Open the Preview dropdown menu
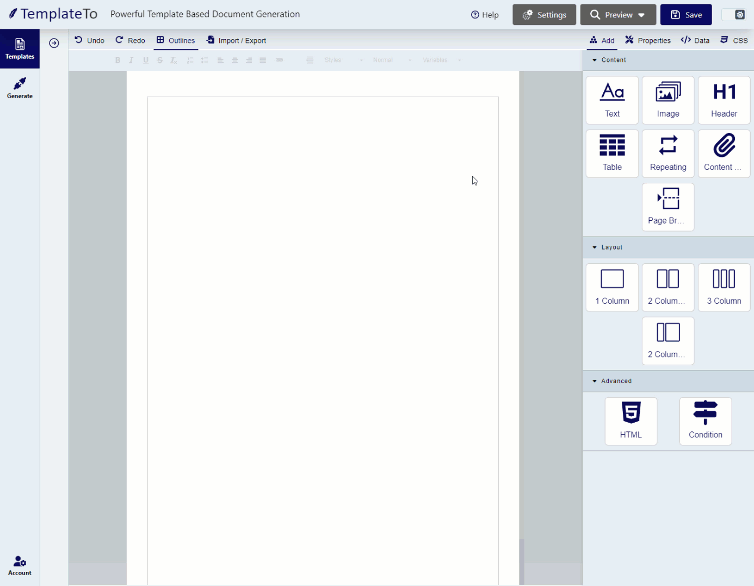This screenshot has width=754, height=586. [x=618, y=15]
